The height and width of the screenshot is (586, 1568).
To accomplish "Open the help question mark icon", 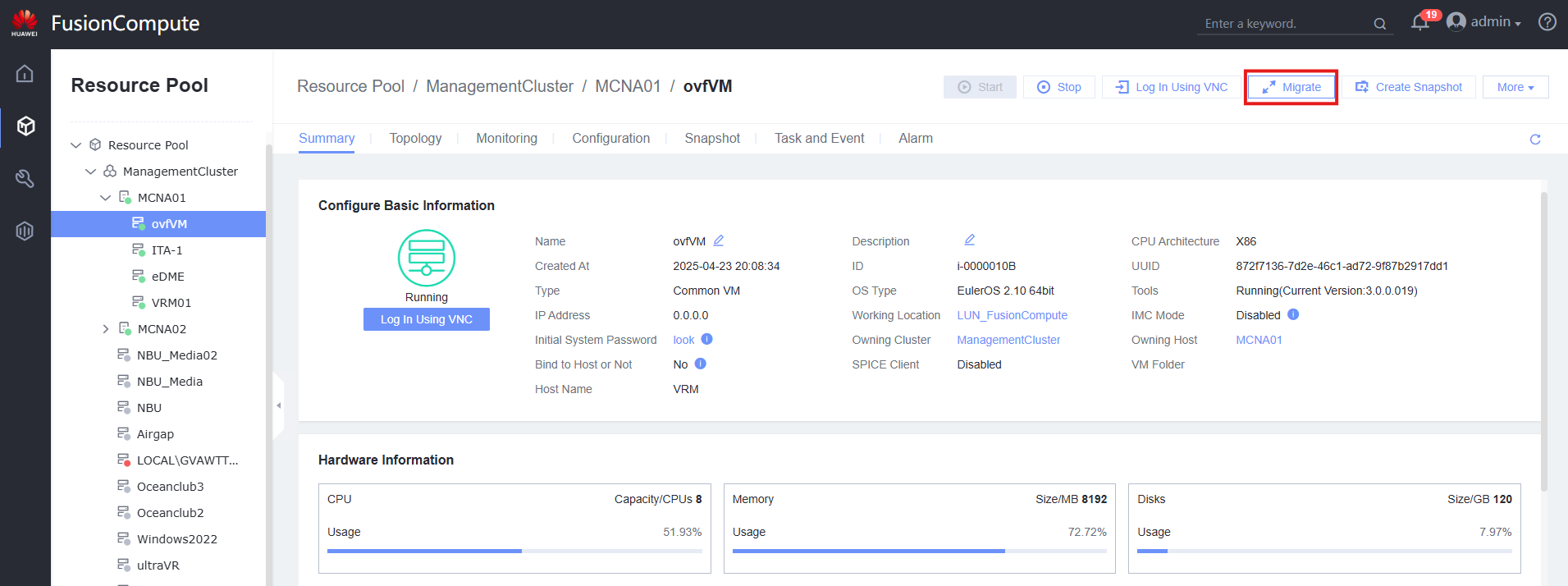I will point(1547,22).
